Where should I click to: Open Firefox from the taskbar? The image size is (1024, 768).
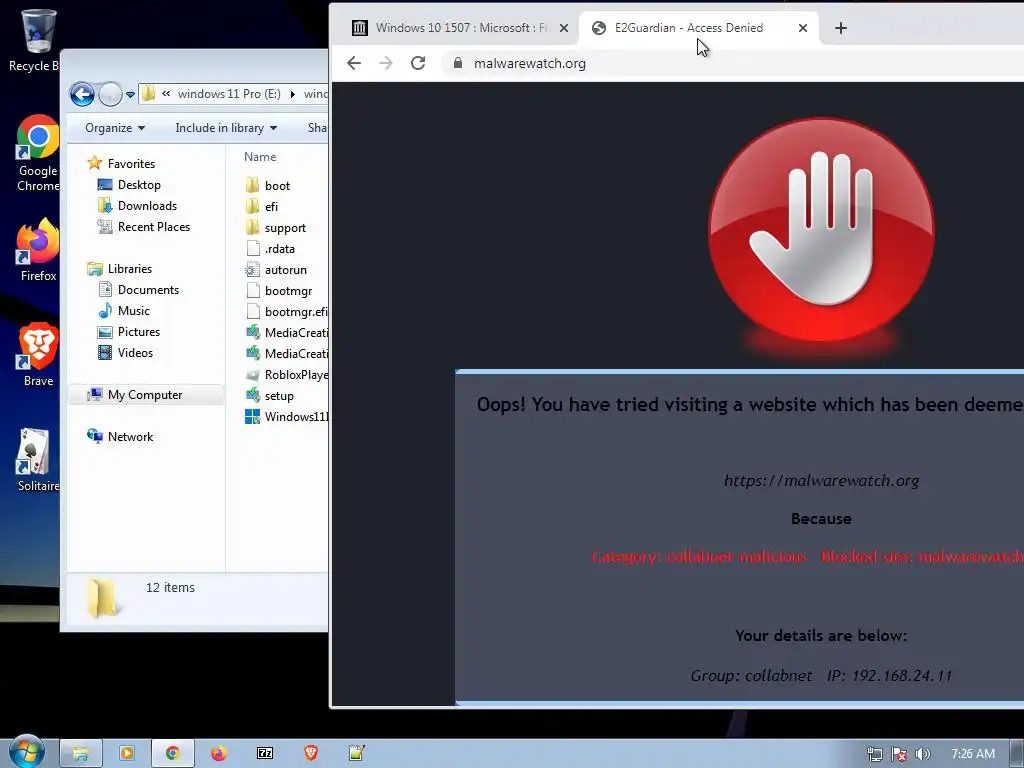(219, 754)
